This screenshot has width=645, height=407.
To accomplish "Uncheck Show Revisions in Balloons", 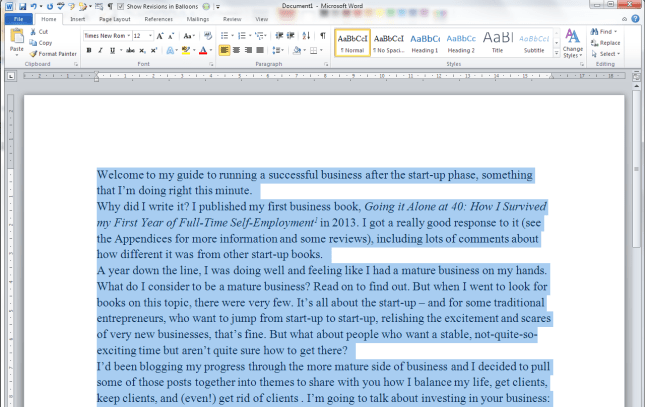I will [x=121, y=7].
